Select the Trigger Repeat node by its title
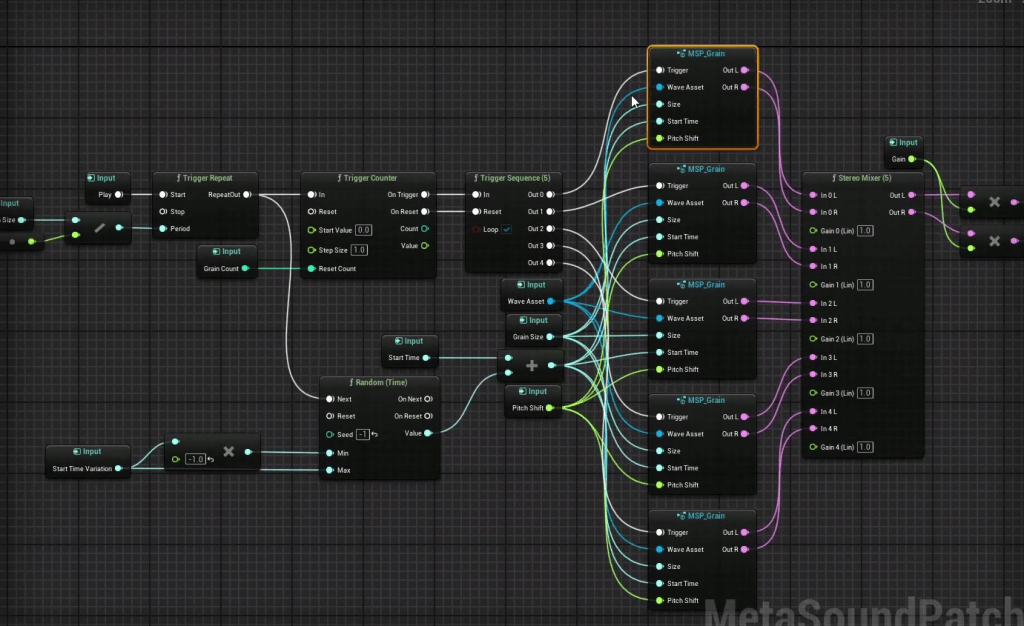This screenshot has width=1024, height=626. 207,178
